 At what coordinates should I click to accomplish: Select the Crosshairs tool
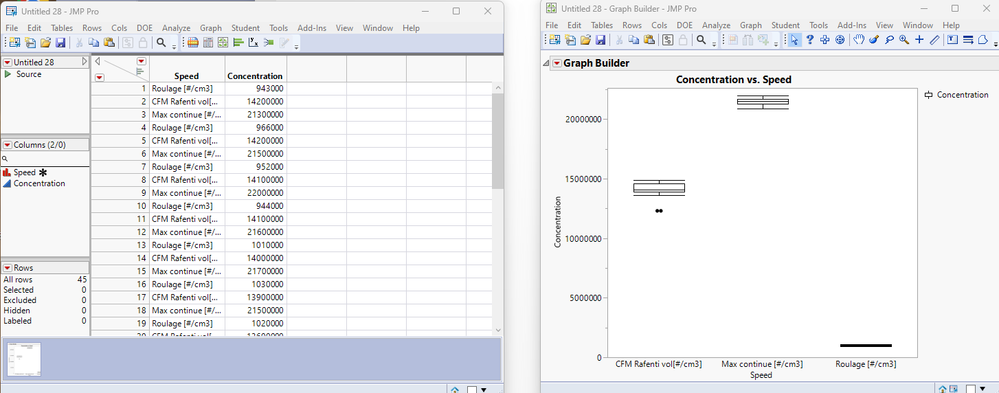(919, 40)
